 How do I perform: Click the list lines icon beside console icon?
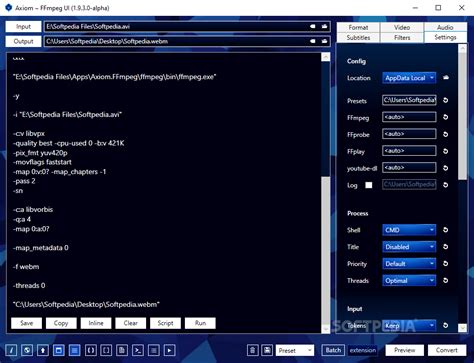click(154, 350)
